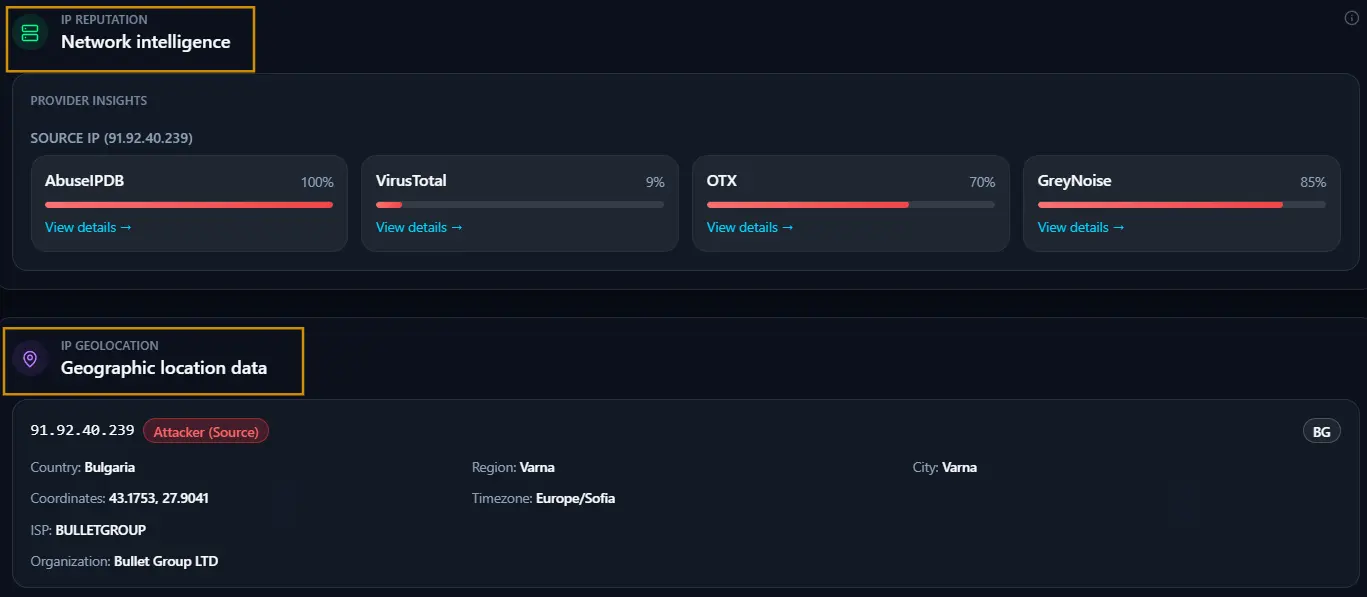Viewport: 1367px width, 597px height.
Task: Open AbuseIPDB View details link
Action: (88, 227)
